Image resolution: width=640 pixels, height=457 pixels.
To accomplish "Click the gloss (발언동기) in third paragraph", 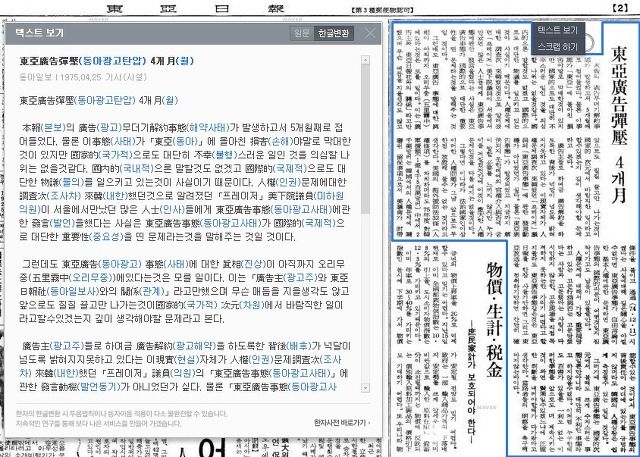I will click(98, 387).
